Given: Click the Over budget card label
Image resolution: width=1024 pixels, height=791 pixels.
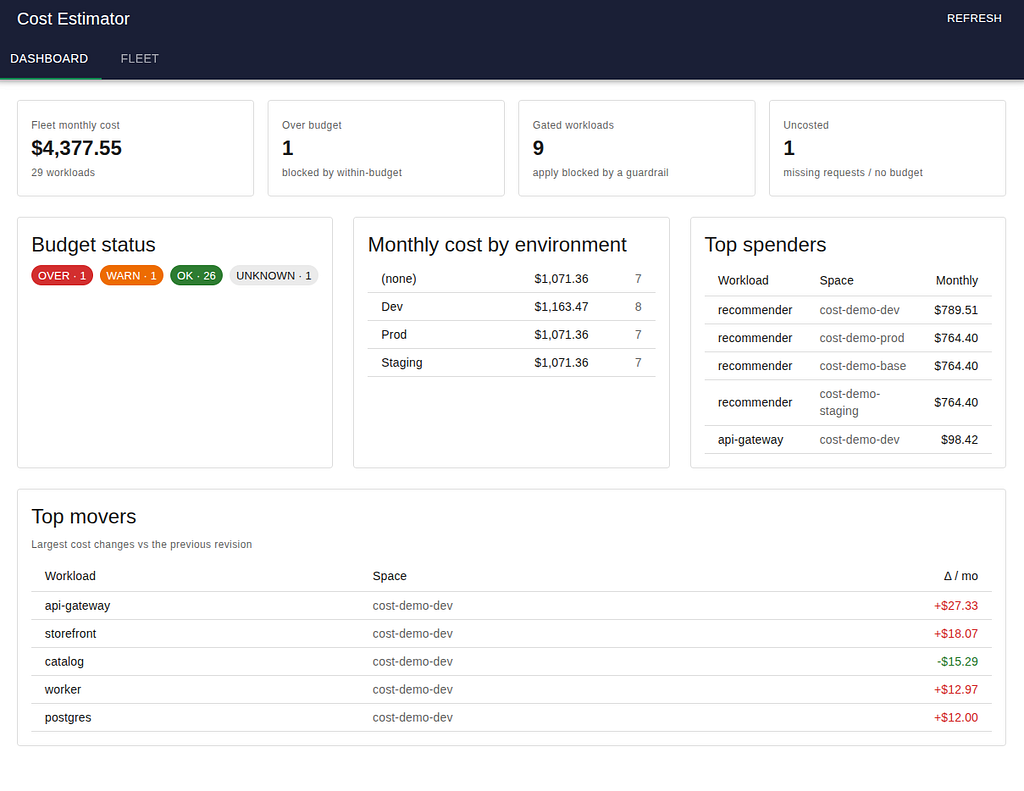Looking at the screenshot, I should (312, 125).
